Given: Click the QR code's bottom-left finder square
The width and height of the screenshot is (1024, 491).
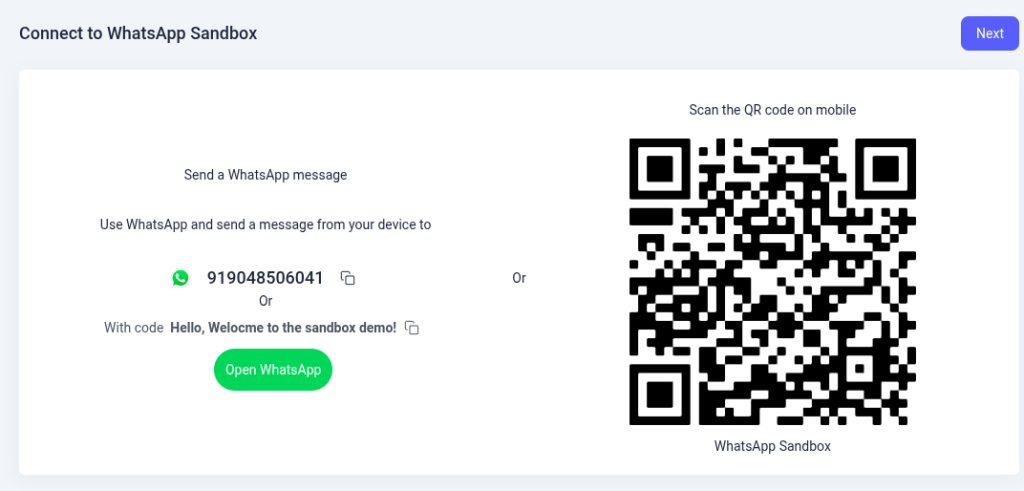Looking at the screenshot, I should pos(660,394).
